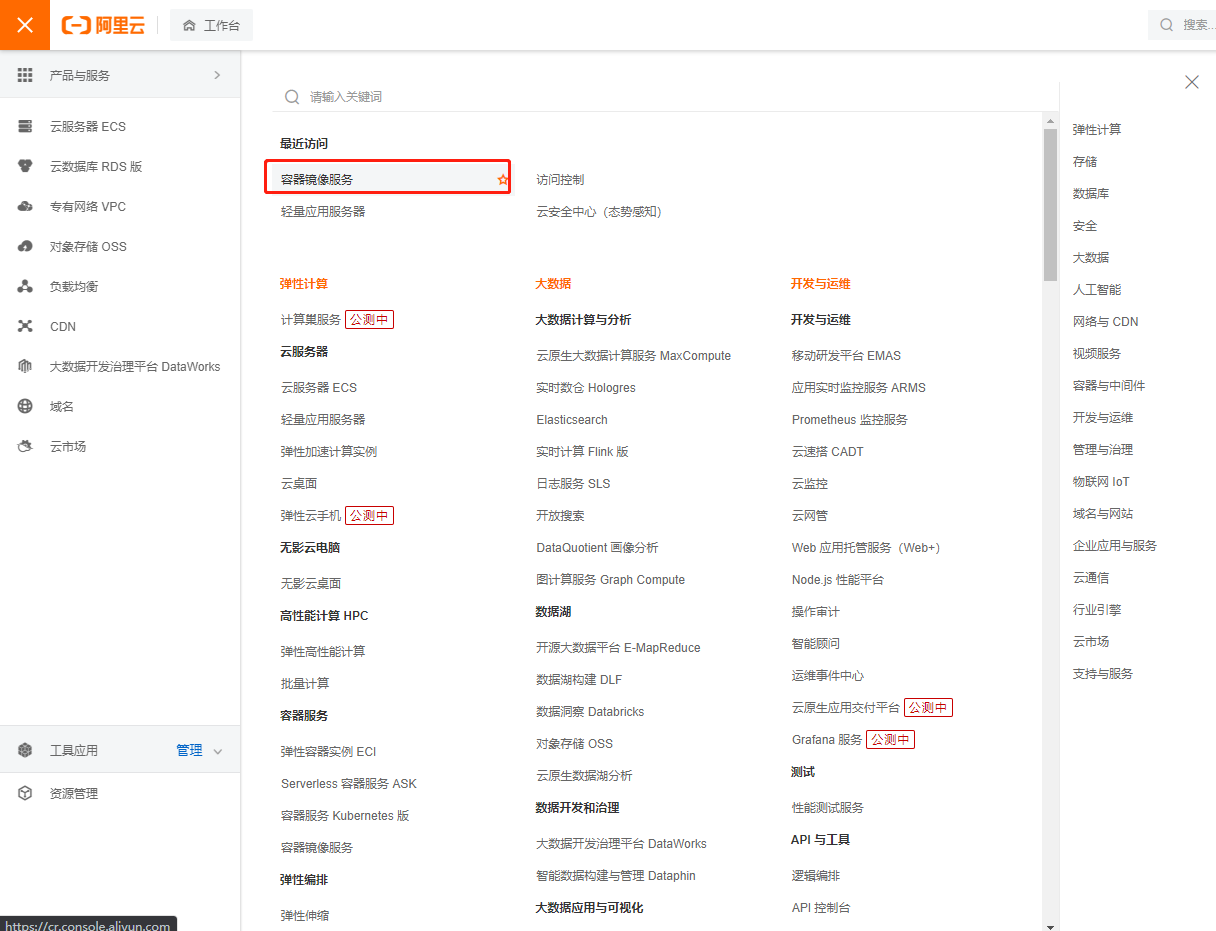Screen dimensions: 1216x931
Task: Open 轻量应用服务器 under 最近访问
Action: click(323, 212)
